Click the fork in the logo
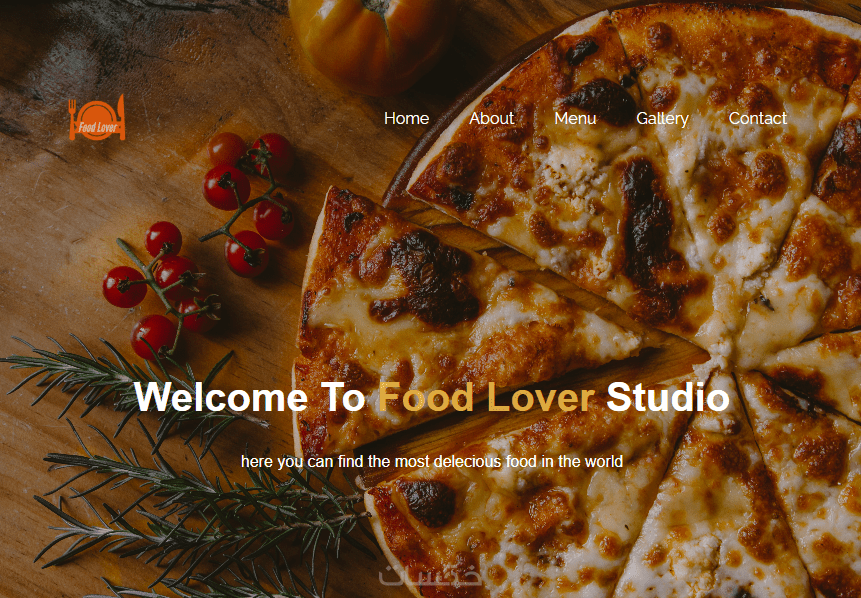861x598 pixels. pyautogui.click(x=72, y=119)
